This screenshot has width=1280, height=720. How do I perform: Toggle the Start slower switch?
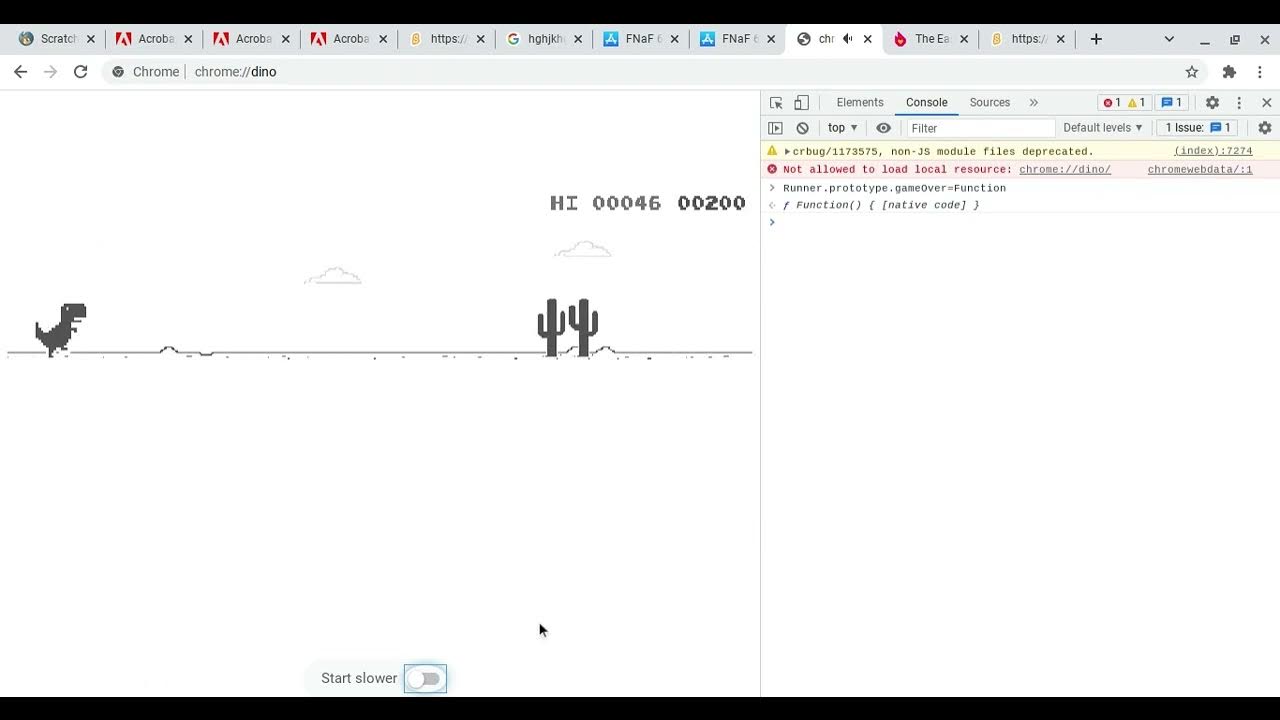[425, 679]
